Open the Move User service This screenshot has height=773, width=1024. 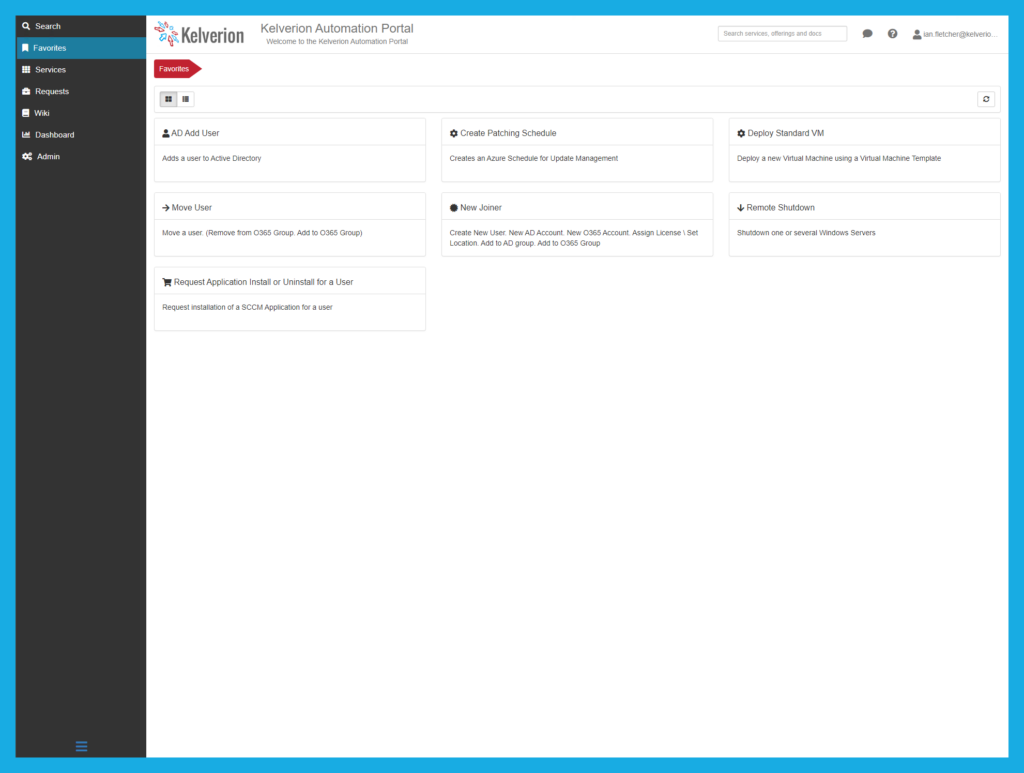(x=191, y=208)
